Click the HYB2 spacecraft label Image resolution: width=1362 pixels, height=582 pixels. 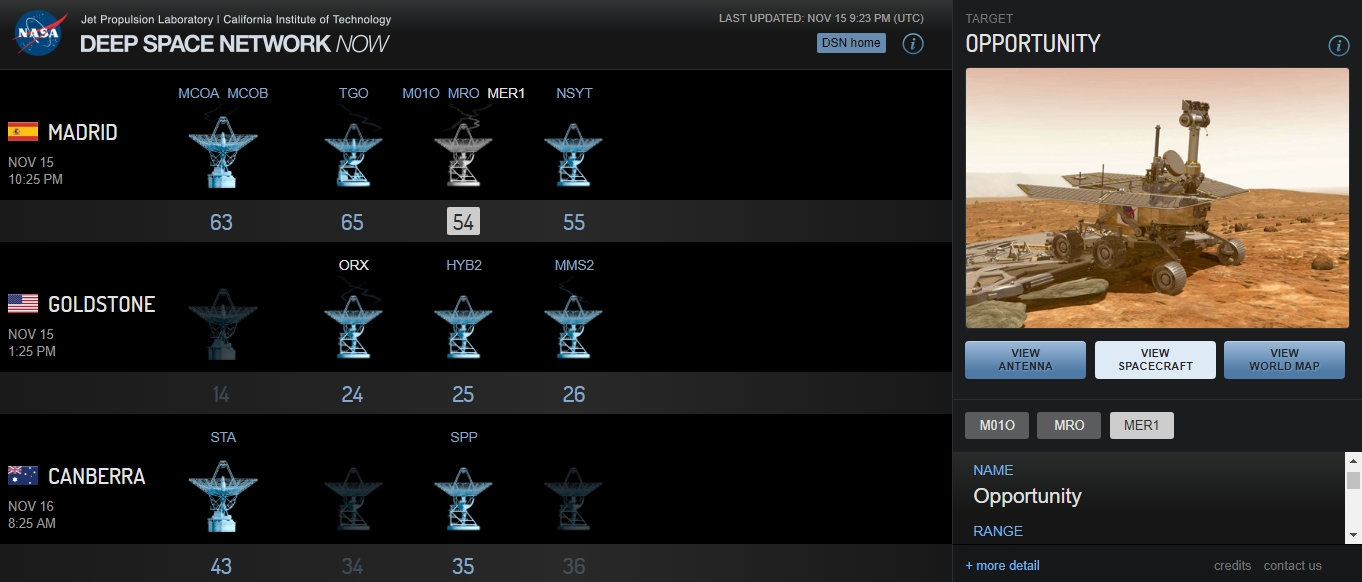pyautogui.click(x=464, y=265)
